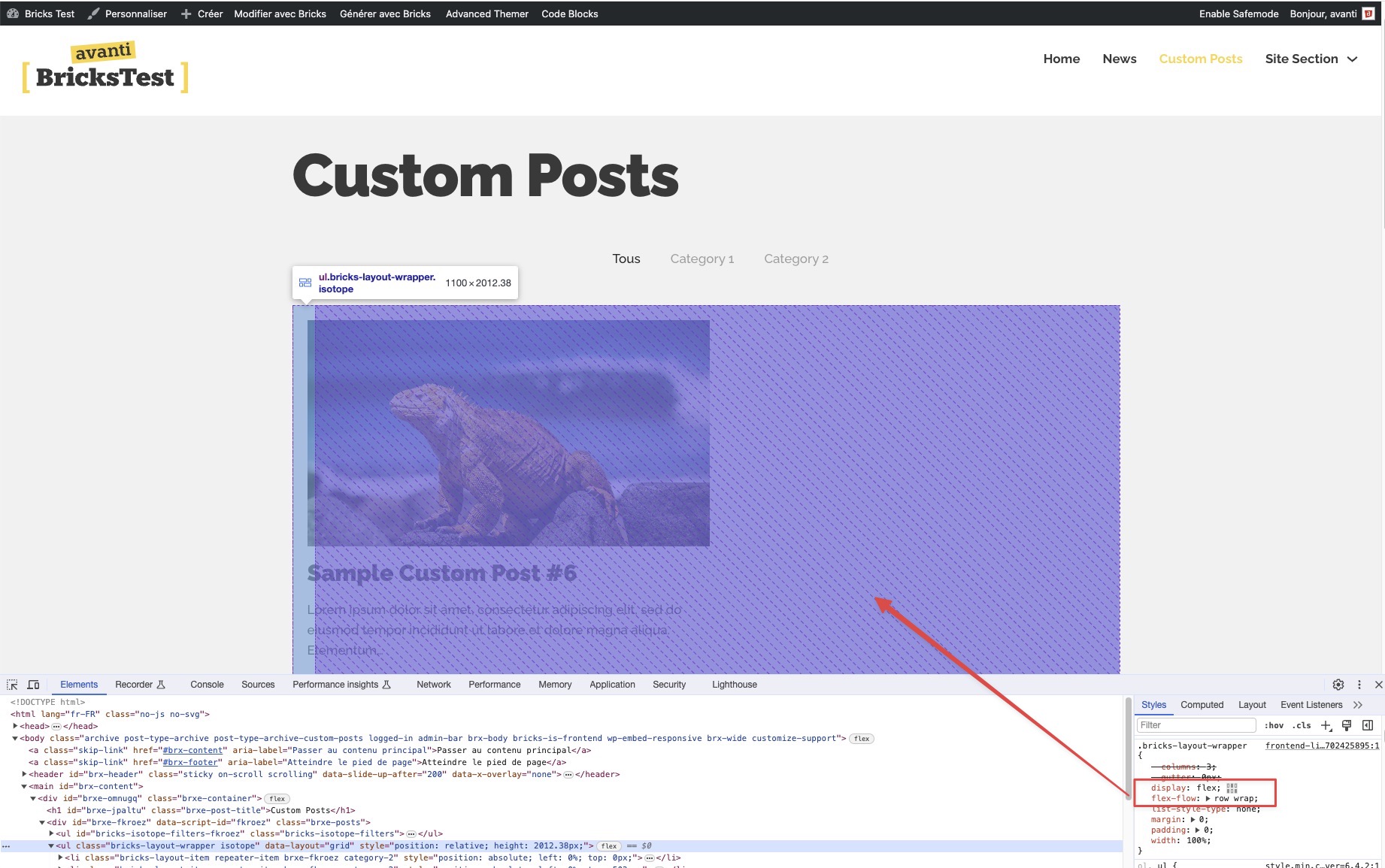The image size is (1385, 868).
Task: Expand the head element node
Action: (x=15, y=726)
